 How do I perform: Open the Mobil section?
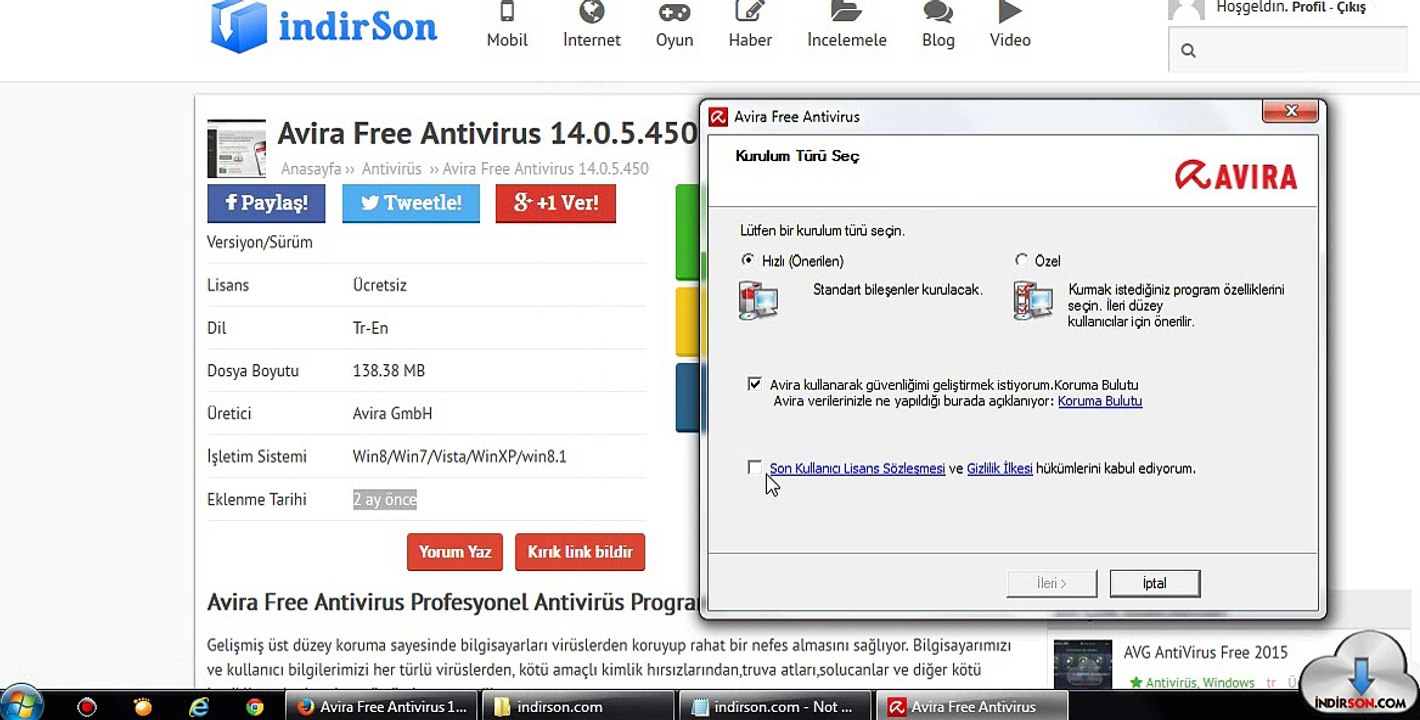[507, 26]
